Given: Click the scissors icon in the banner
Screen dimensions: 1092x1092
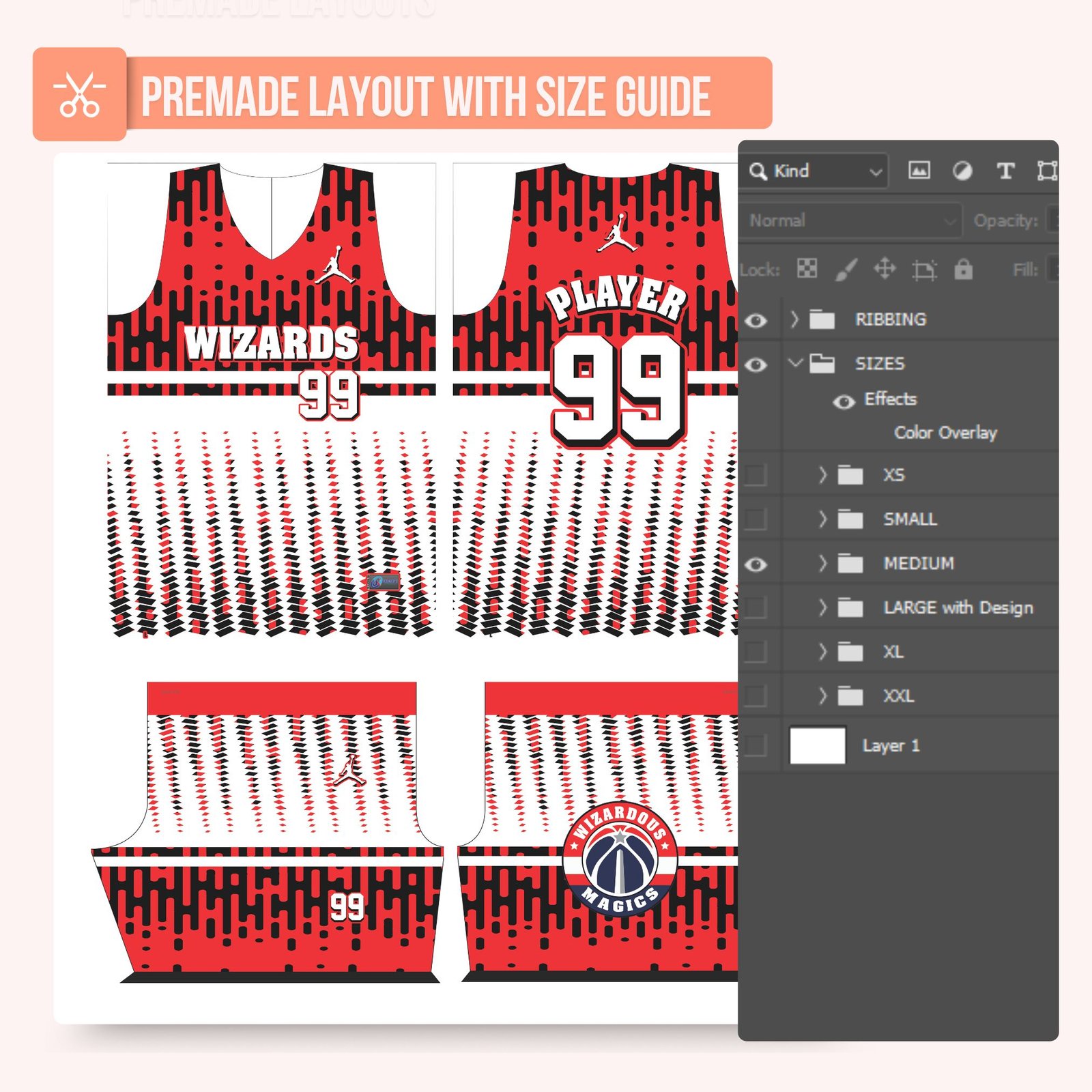Looking at the screenshot, I should click(80, 95).
